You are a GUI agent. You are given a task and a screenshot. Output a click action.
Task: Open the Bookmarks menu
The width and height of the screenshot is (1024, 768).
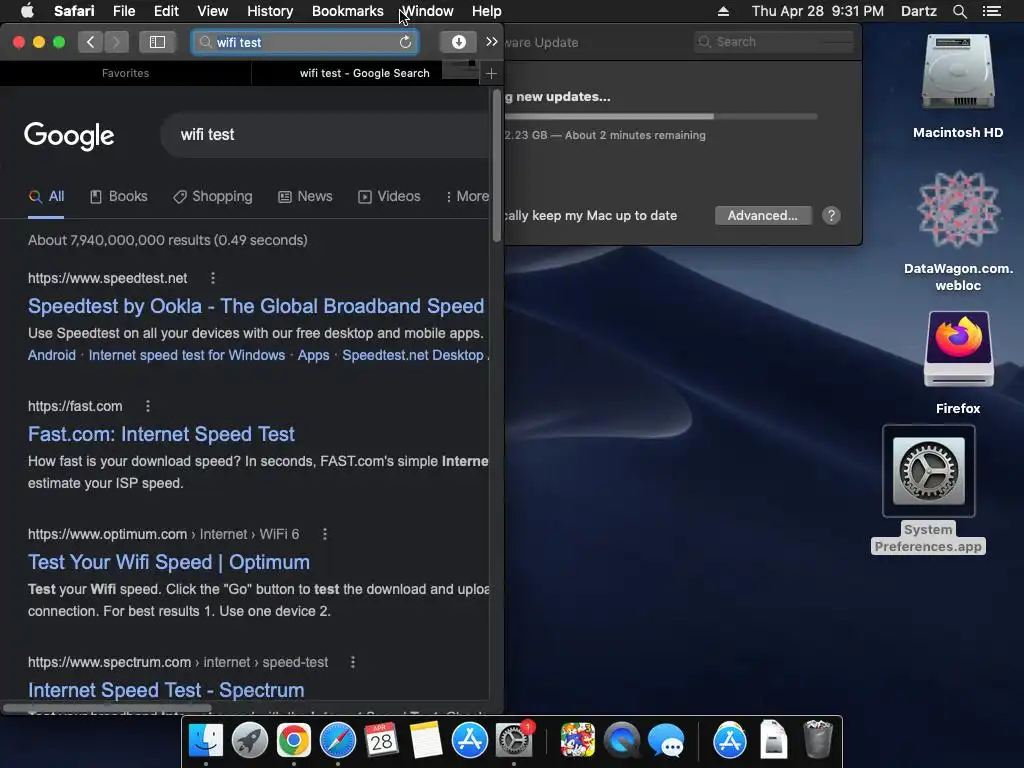pos(347,11)
